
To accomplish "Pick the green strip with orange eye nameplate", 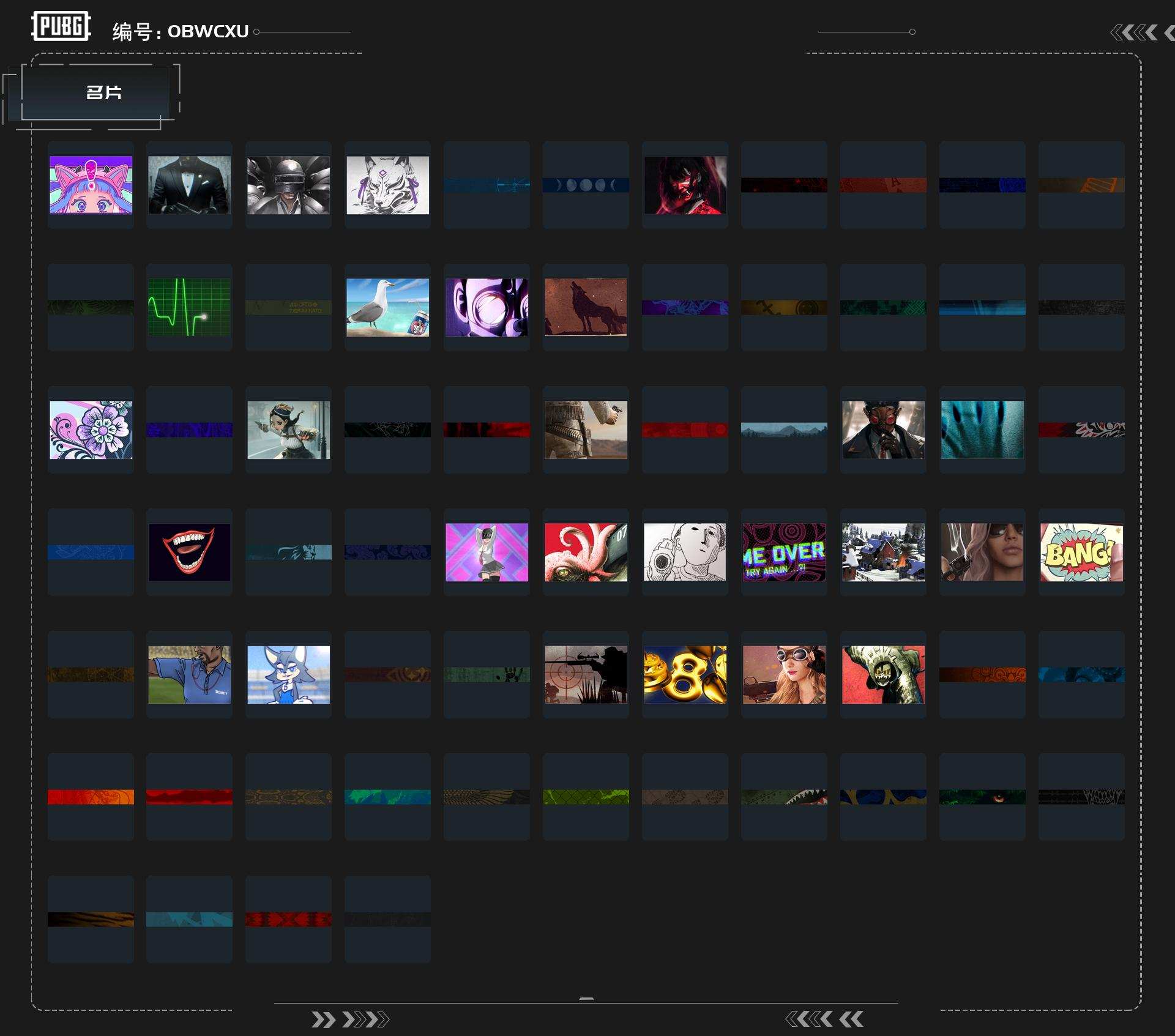I will coord(982,797).
